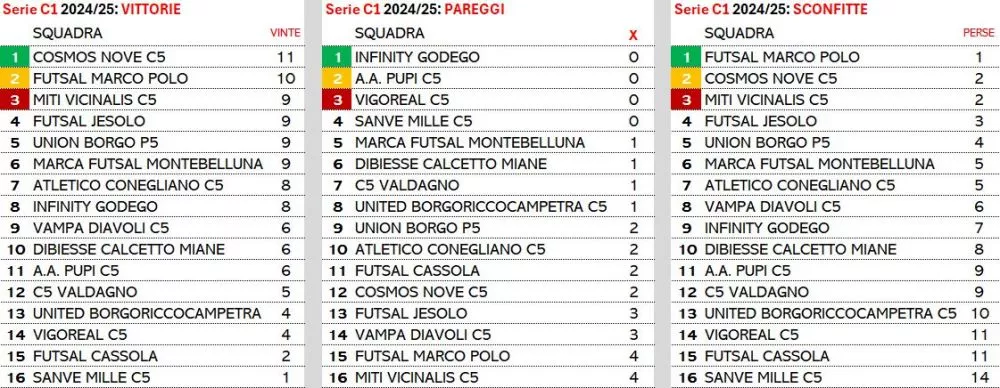Click SANVE MILLE C5 with 14 losses
Image resolution: width=1000 pixels, height=388 pixels.
click(763, 377)
